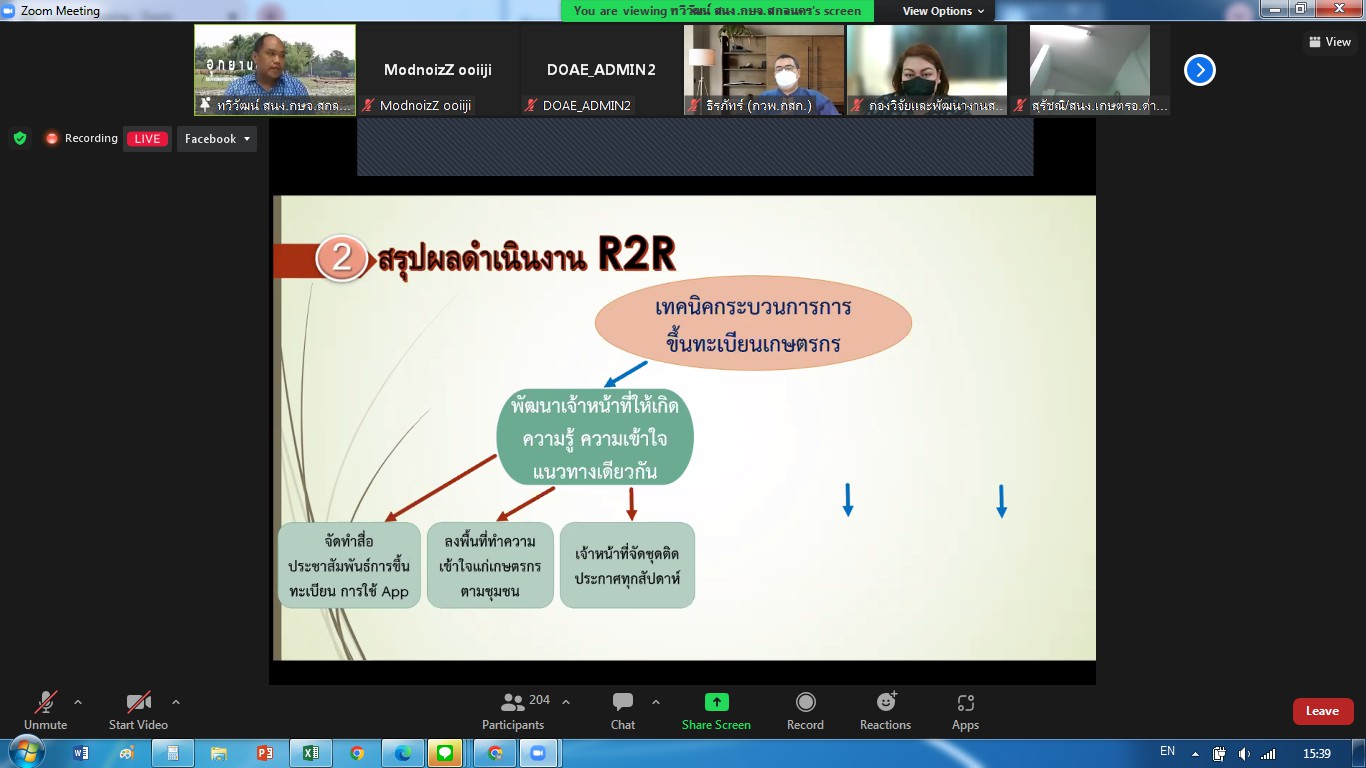Open Excel from the taskbar
Image resolution: width=1366 pixels, height=768 pixels.
pos(311,753)
